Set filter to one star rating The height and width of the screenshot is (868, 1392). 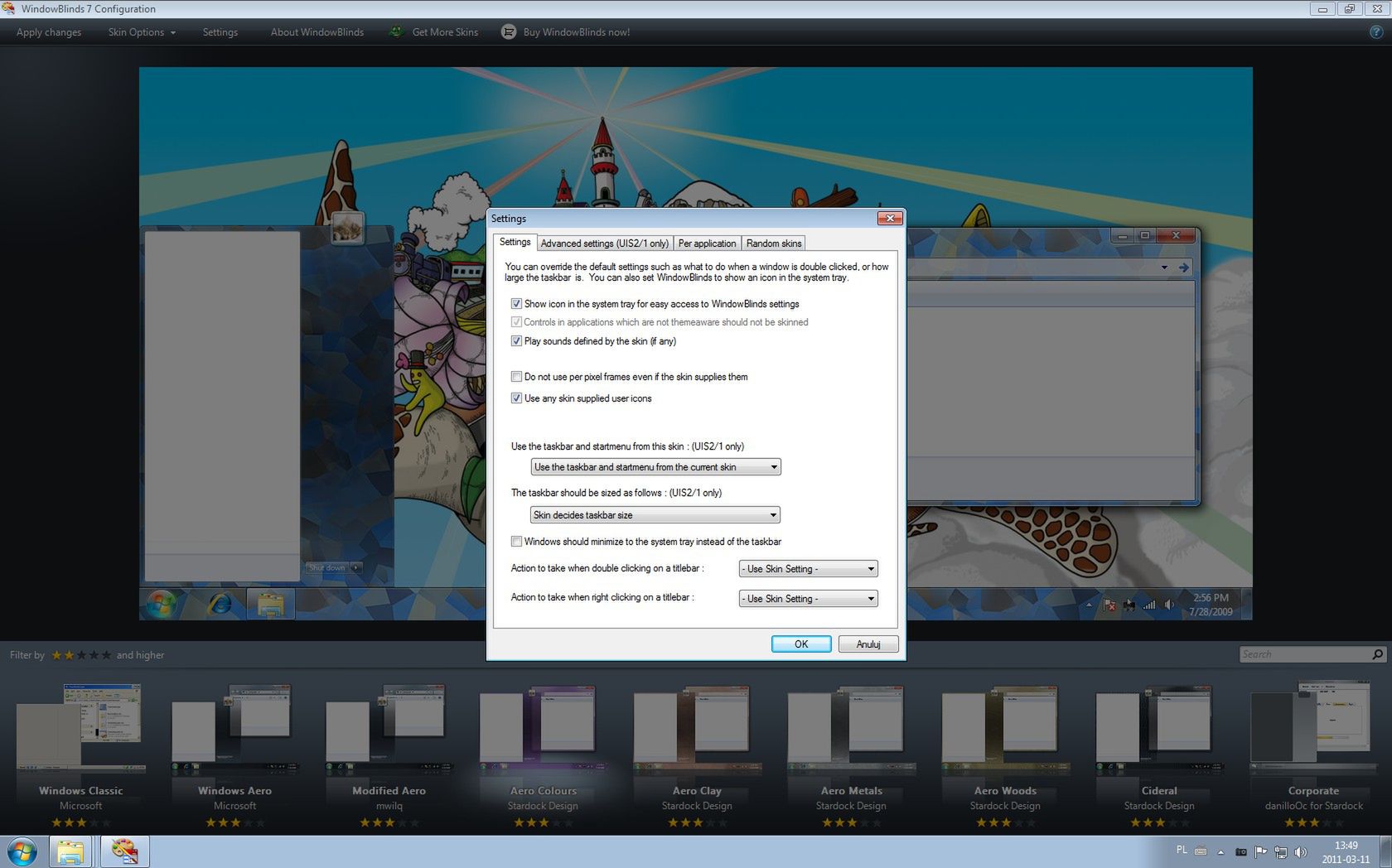point(57,655)
